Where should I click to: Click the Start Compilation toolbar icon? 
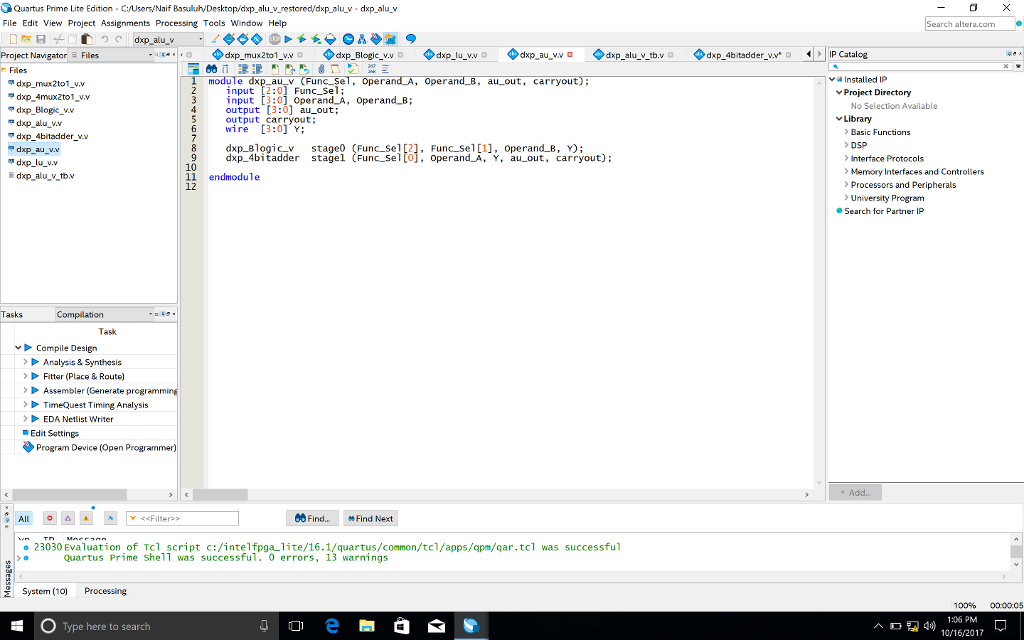tap(288, 38)
